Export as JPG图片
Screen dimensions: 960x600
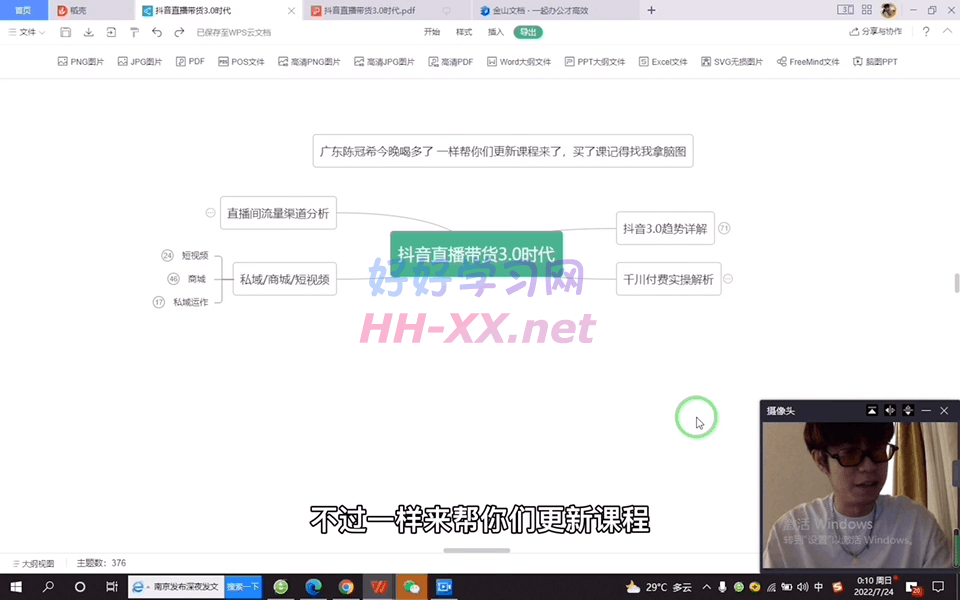pos(140,62)
